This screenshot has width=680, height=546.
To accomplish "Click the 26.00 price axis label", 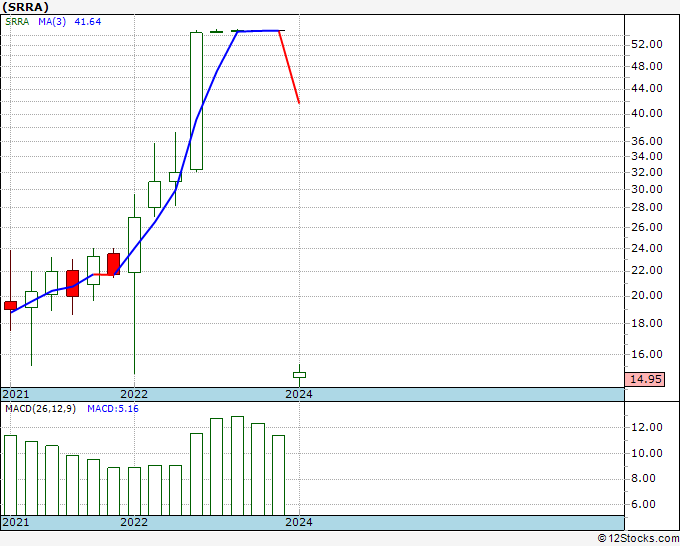I will pos(646,227).
